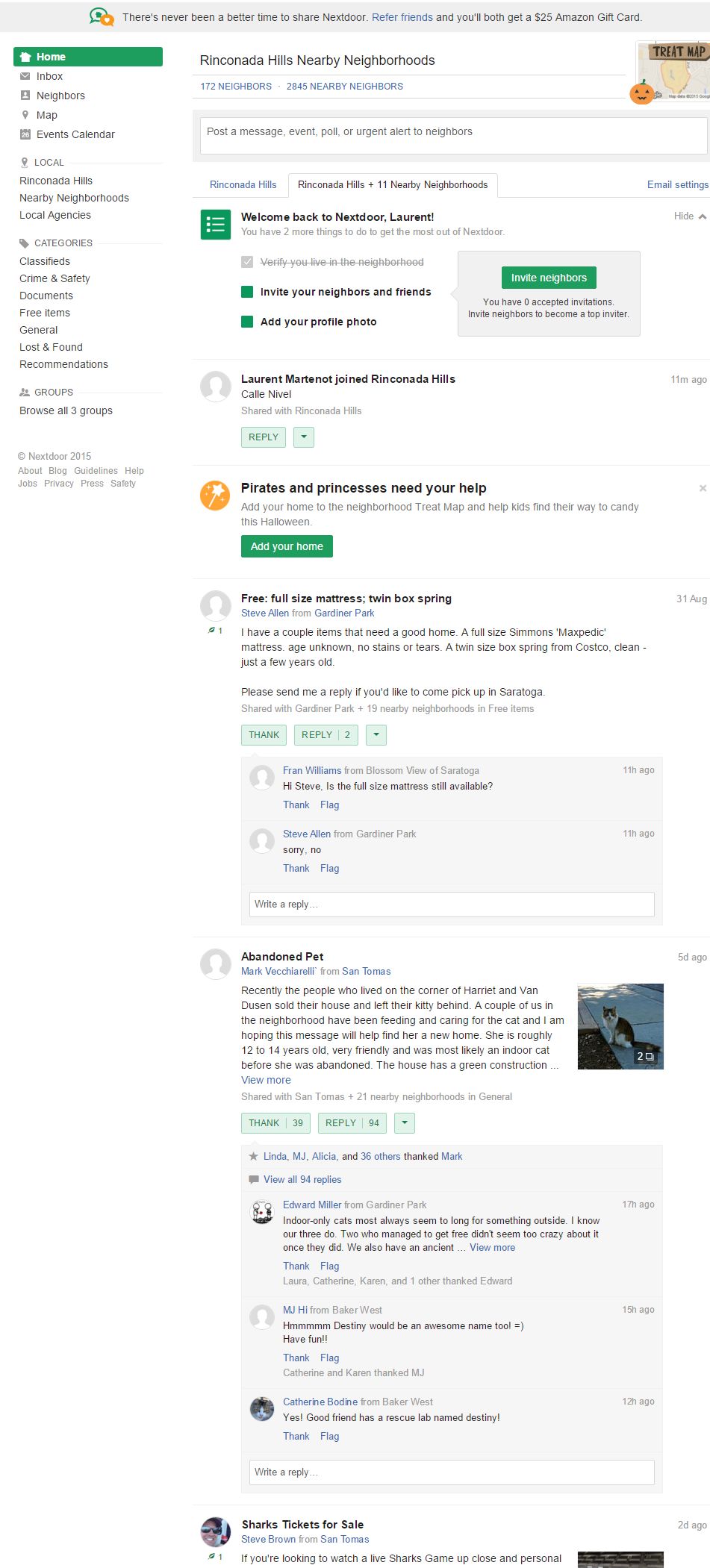
Task: Click the green welcome checklist icon
Action: pos(216,225)
